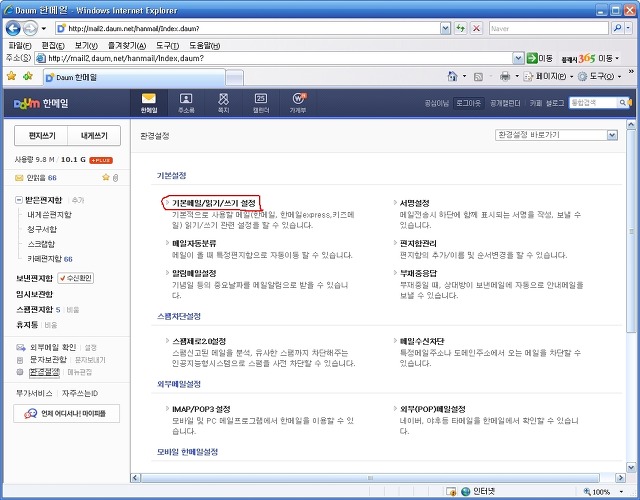Open the 스팸제로2.0설정 link
The height and width of the screenshot is (500, 640).
[x=199, y=341]
